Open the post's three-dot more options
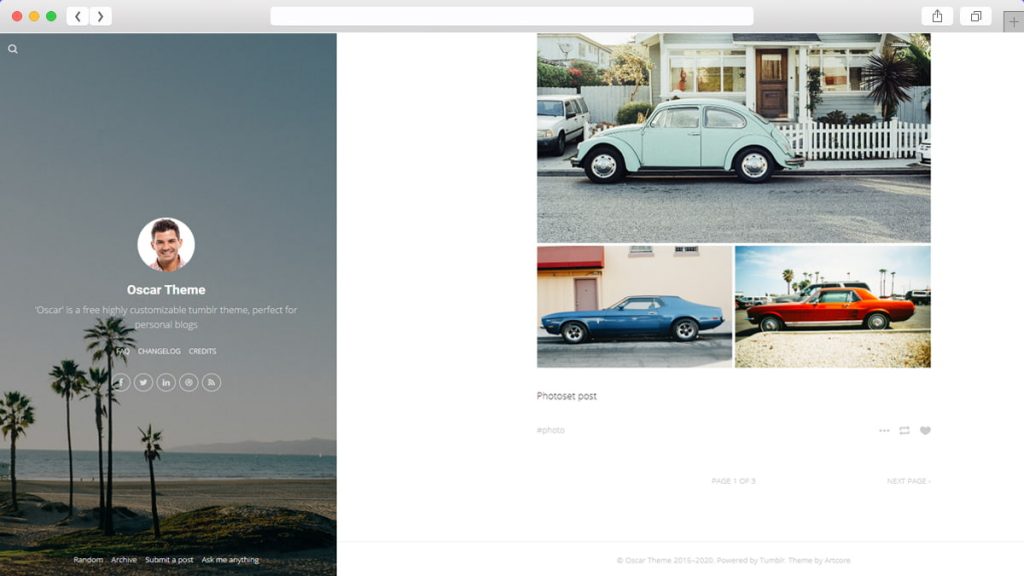Screen dimensions: 1024x576 [884, 430]
